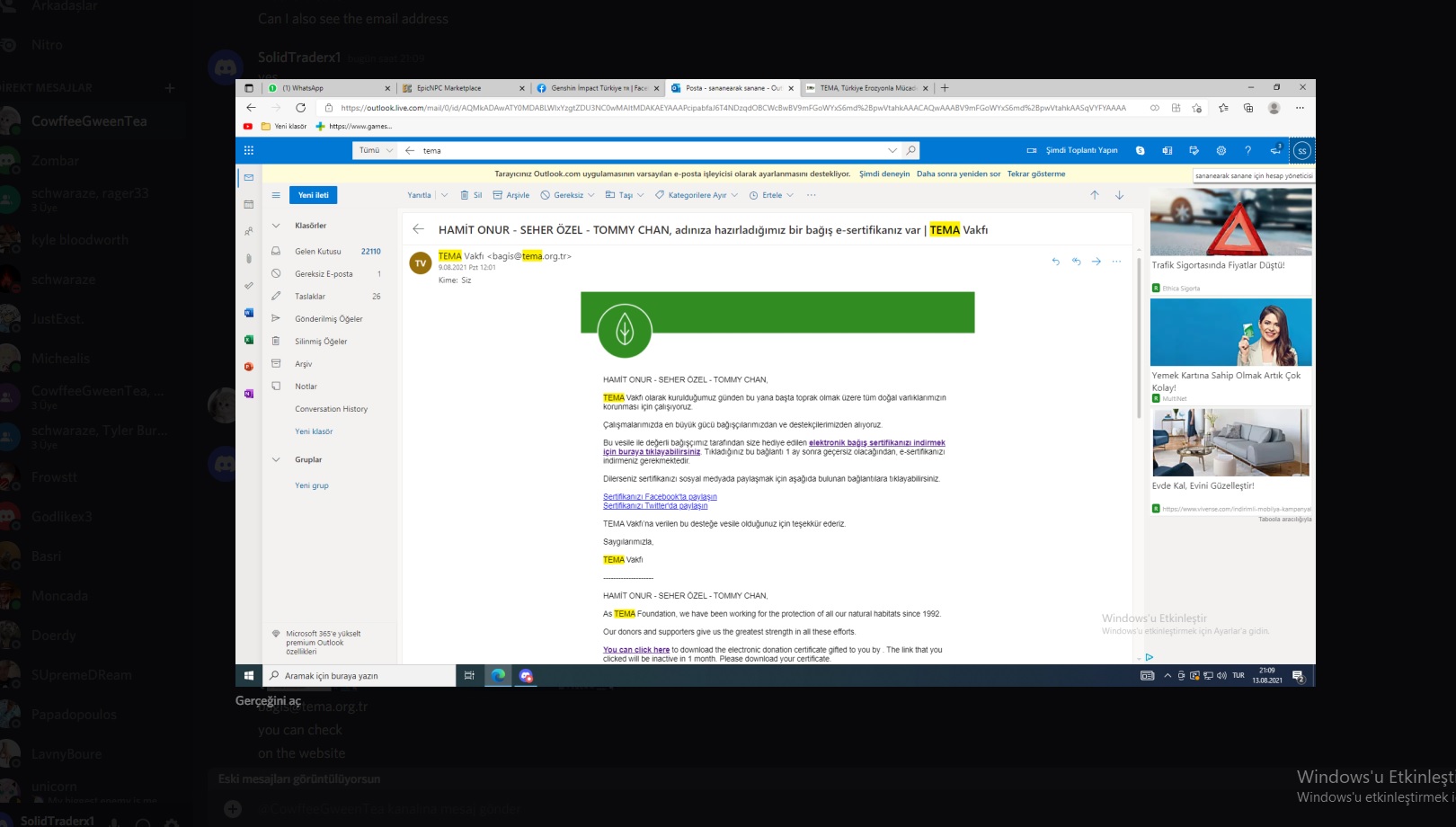1456x827 pixels.
Task: Open a new browser tab with plus
Action: (945, 88)
